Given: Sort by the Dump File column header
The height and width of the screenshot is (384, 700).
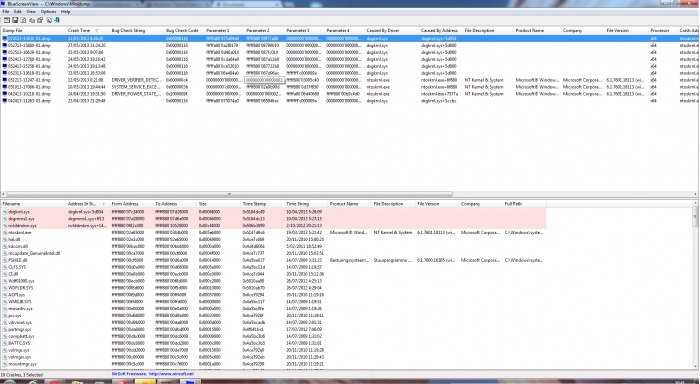Looking at the screenshot, I should [33, 30].
